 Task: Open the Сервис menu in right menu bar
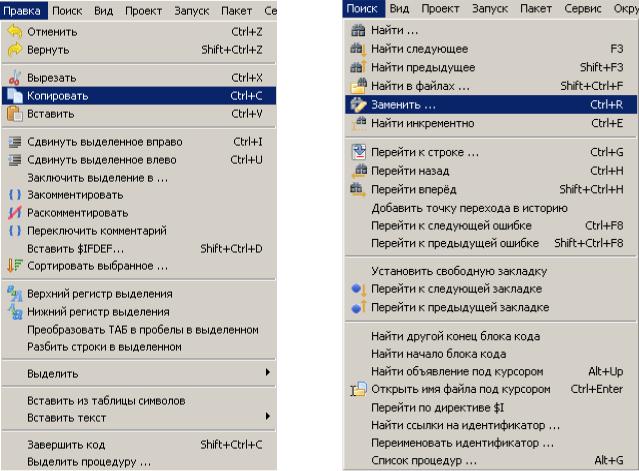coord(582,9)
